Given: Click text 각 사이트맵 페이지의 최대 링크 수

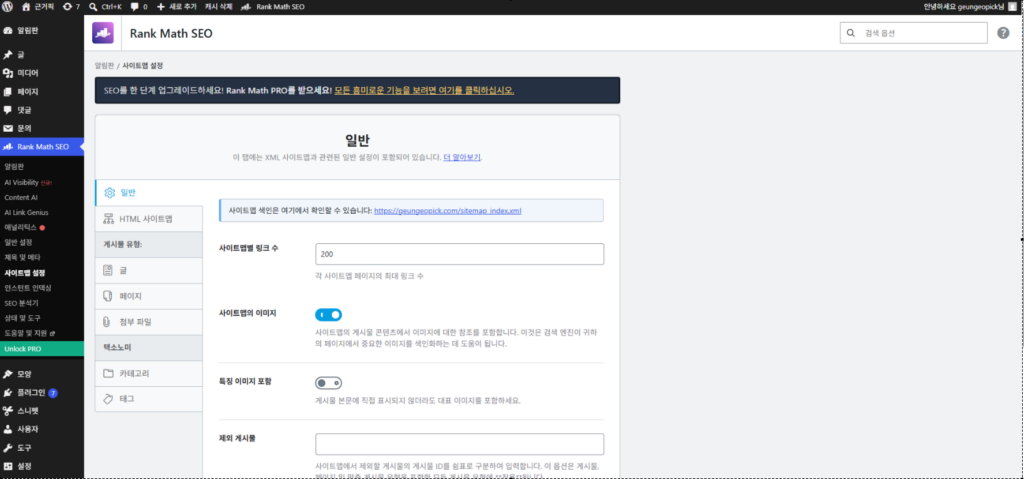Looking at the screenshot, I should [x=370, y=276].
